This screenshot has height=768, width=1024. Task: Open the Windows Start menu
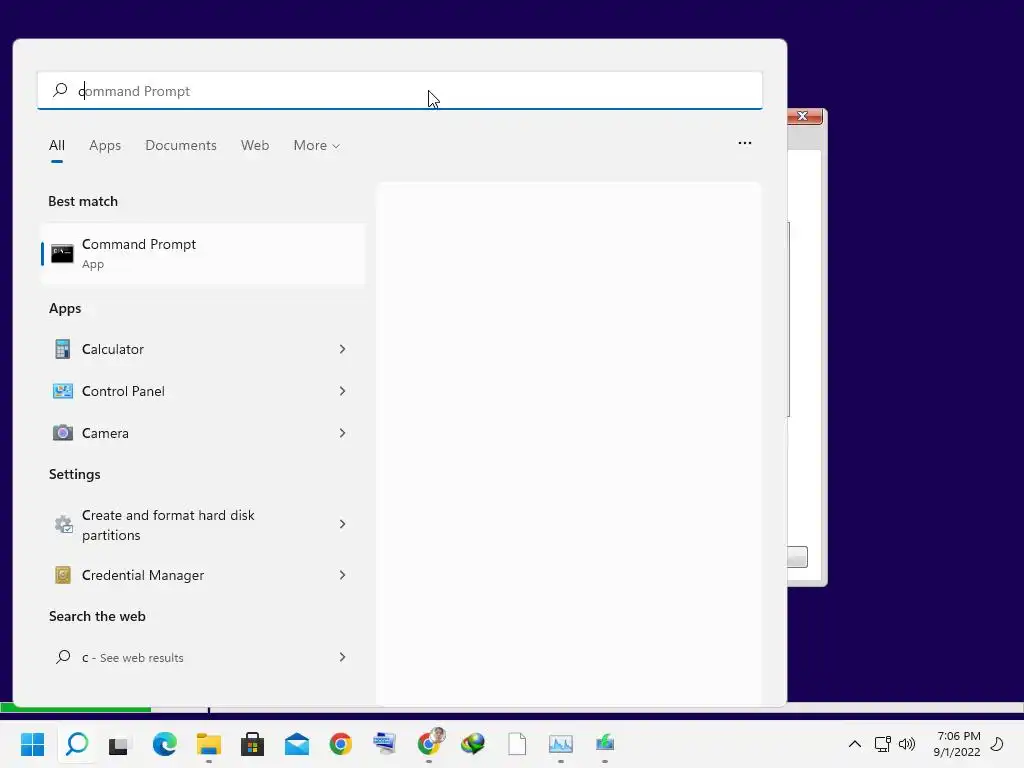coord(32,744)
